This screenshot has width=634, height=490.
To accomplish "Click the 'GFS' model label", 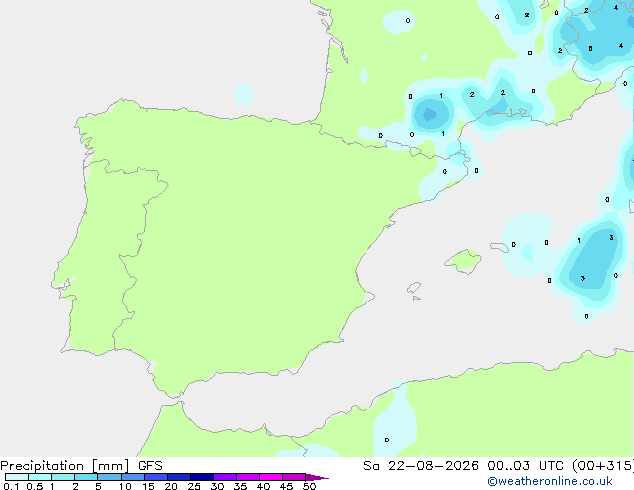I will tap(150, 466).
